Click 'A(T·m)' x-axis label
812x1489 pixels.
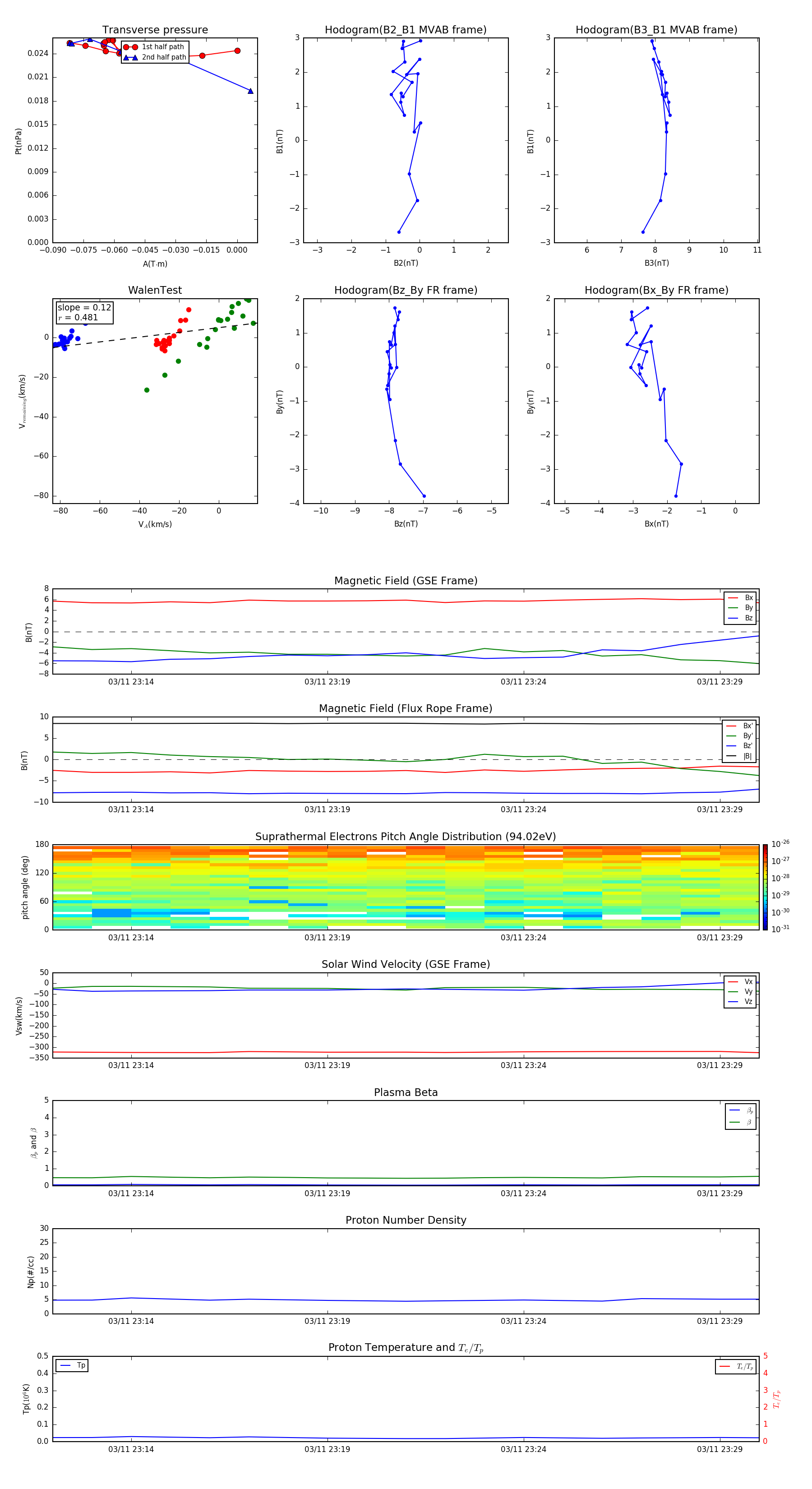[155, 264]
